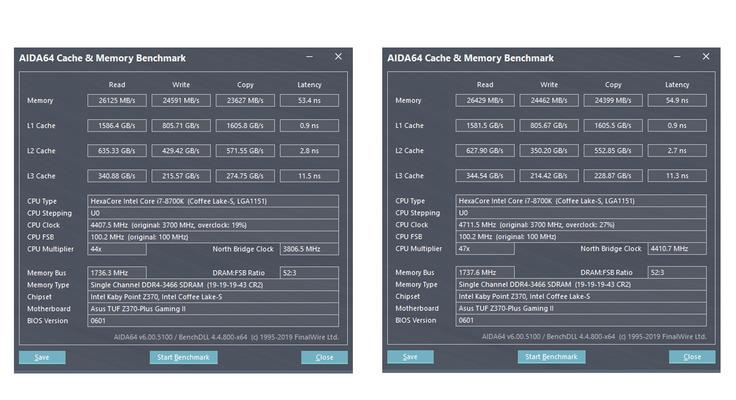Click Save in the left AIDA64 window

[42, 357]
